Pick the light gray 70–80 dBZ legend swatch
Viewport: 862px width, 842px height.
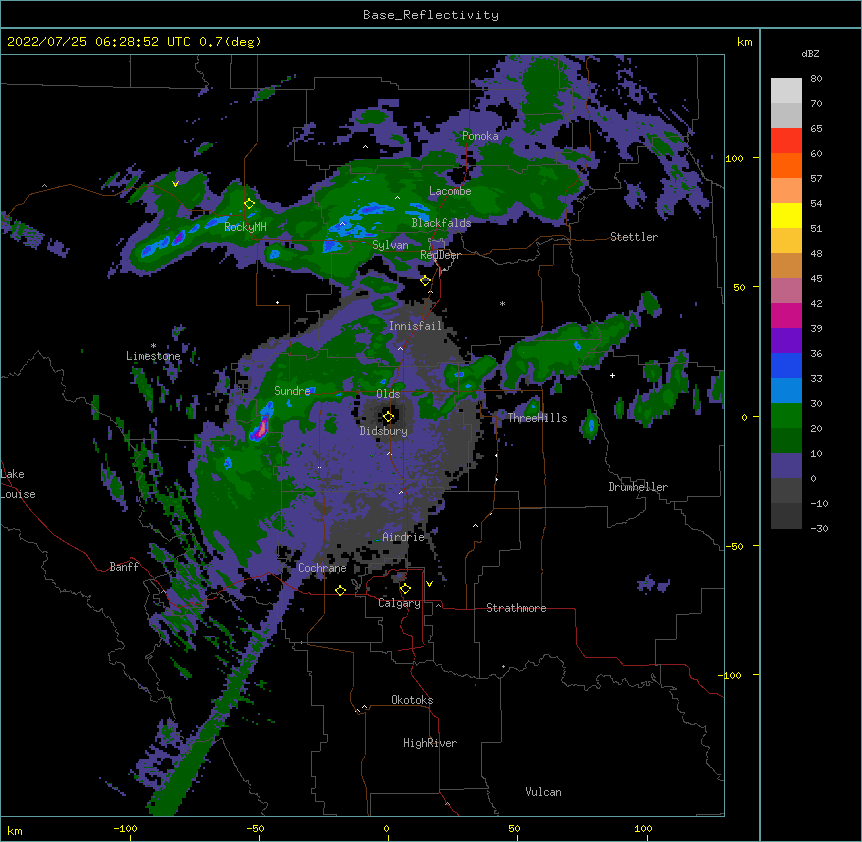[786, 91]
